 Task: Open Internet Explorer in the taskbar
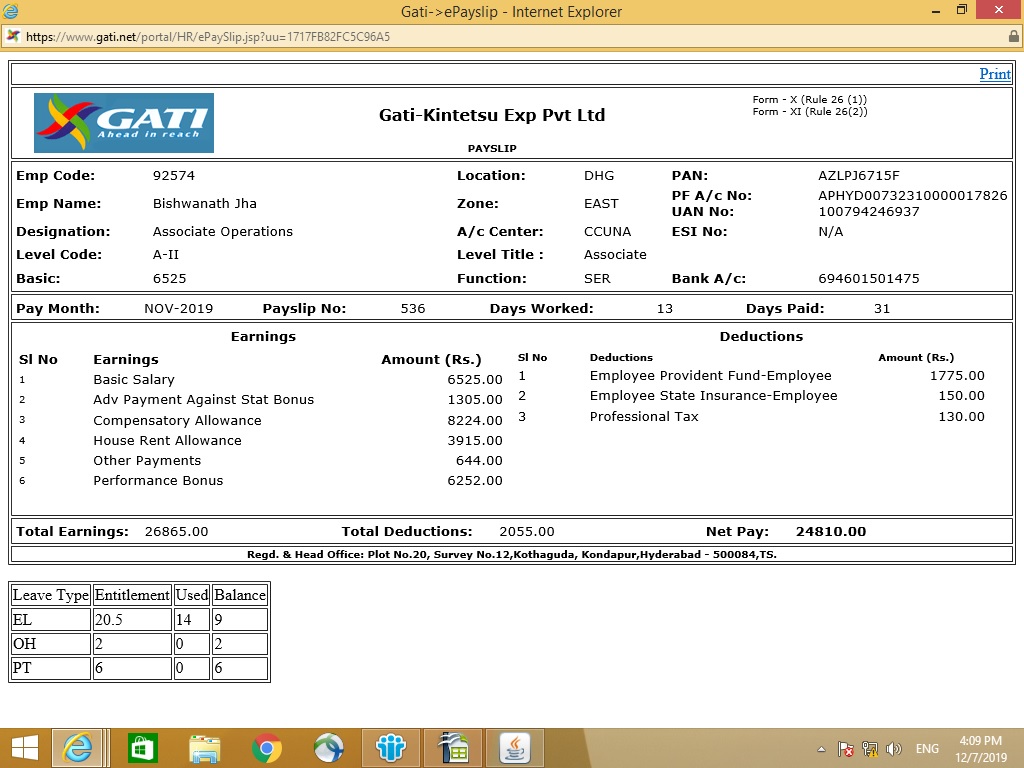click(x=77, y=748)
